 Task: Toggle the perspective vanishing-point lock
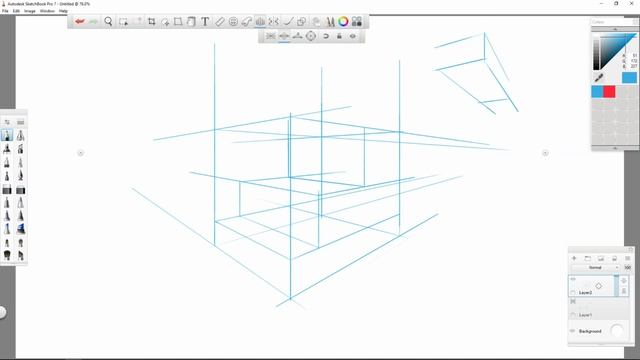tap(339, 36)
